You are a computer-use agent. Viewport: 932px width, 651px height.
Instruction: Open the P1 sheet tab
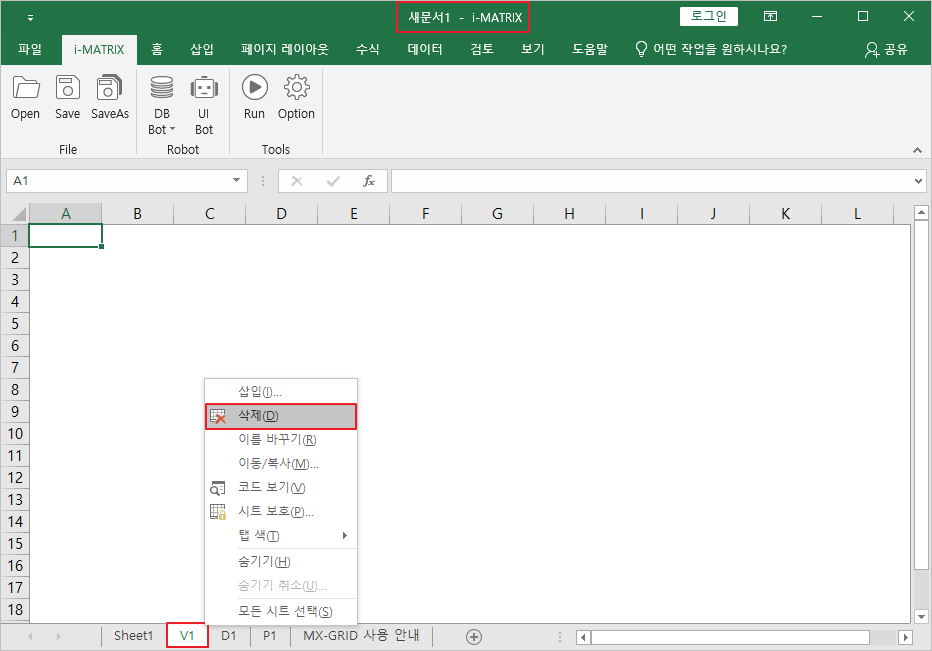pos(270,636)
